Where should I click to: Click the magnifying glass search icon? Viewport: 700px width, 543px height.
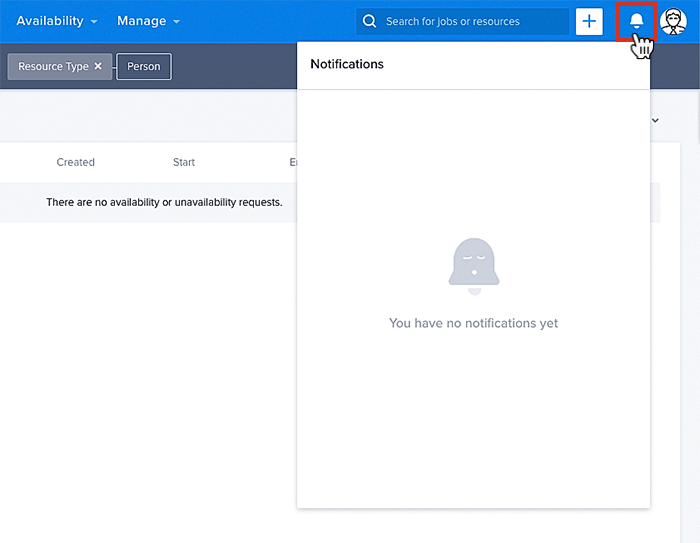[370, 21]
